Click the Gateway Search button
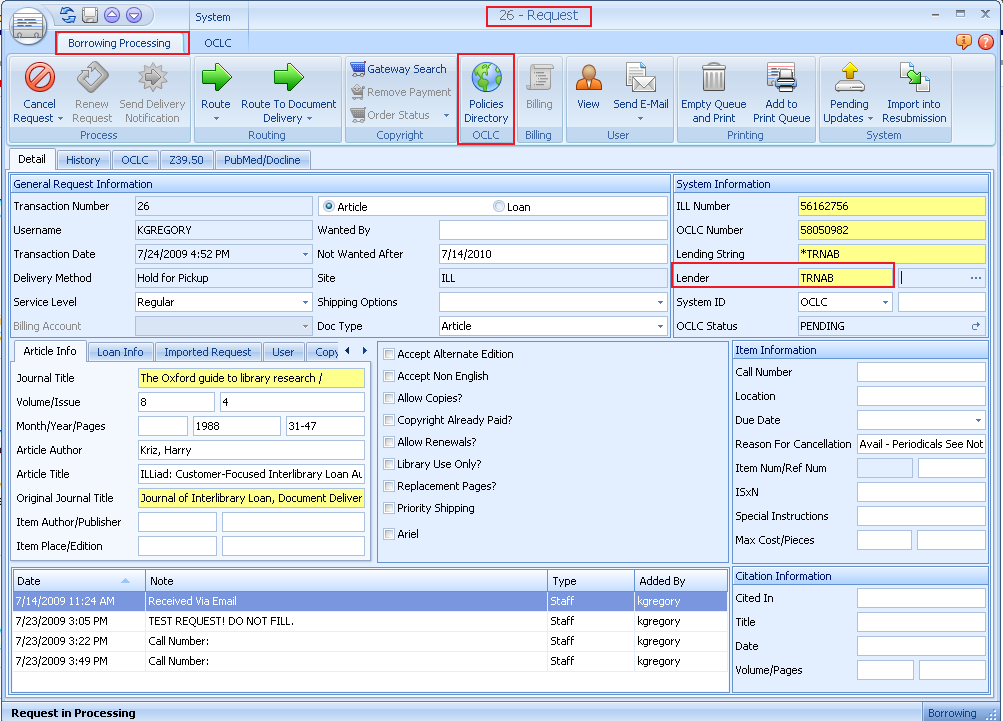 click(399, 68)
